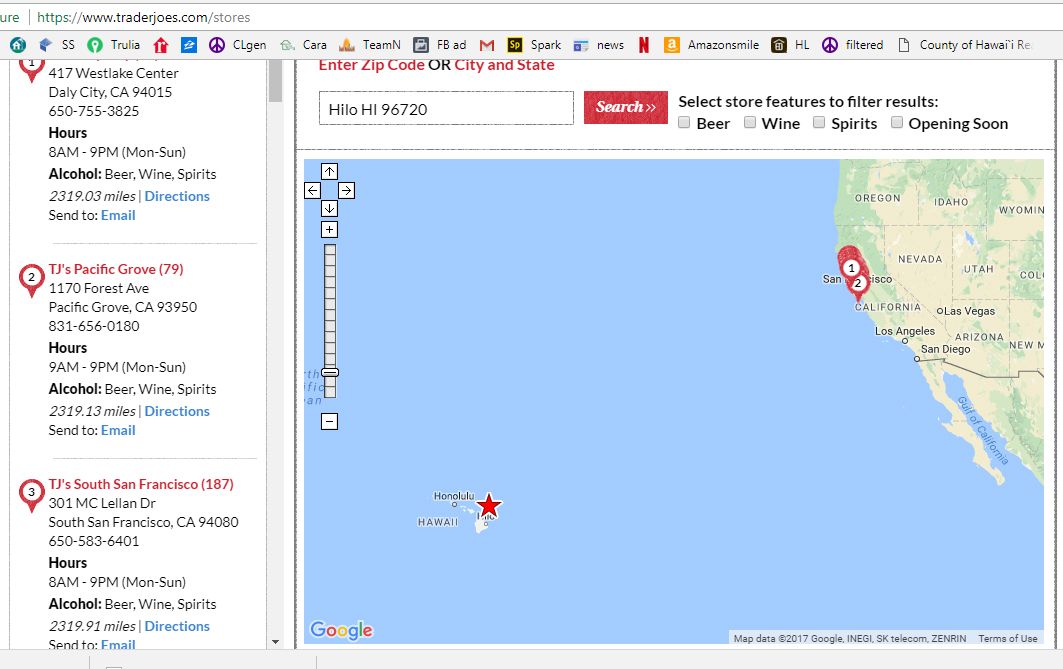Open TJ's Pacific Grove (79) link
Screen dimensions: 1063x669
pos(116,269)
